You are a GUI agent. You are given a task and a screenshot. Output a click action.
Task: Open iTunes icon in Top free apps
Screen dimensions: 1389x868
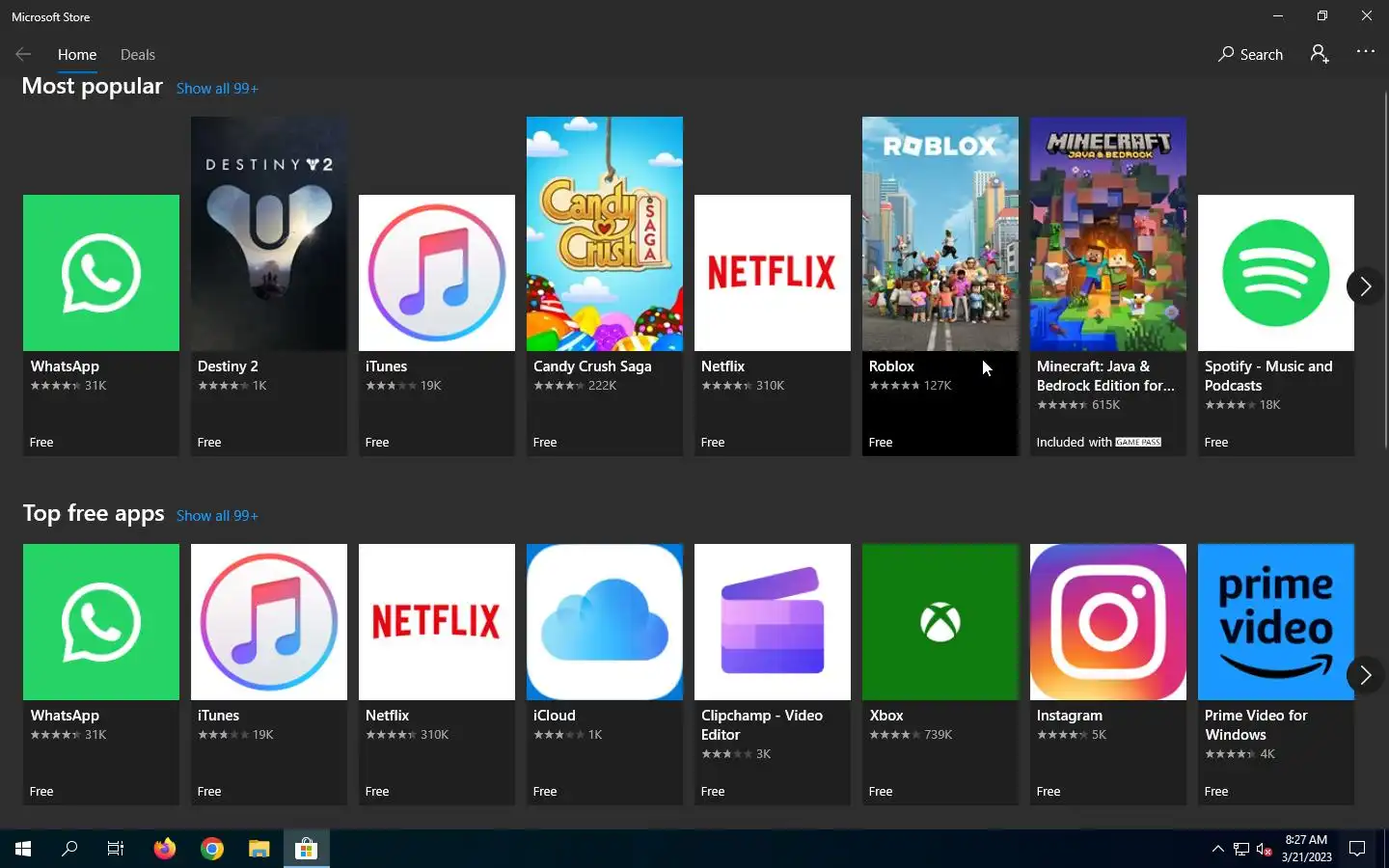[x=269, y=622]
